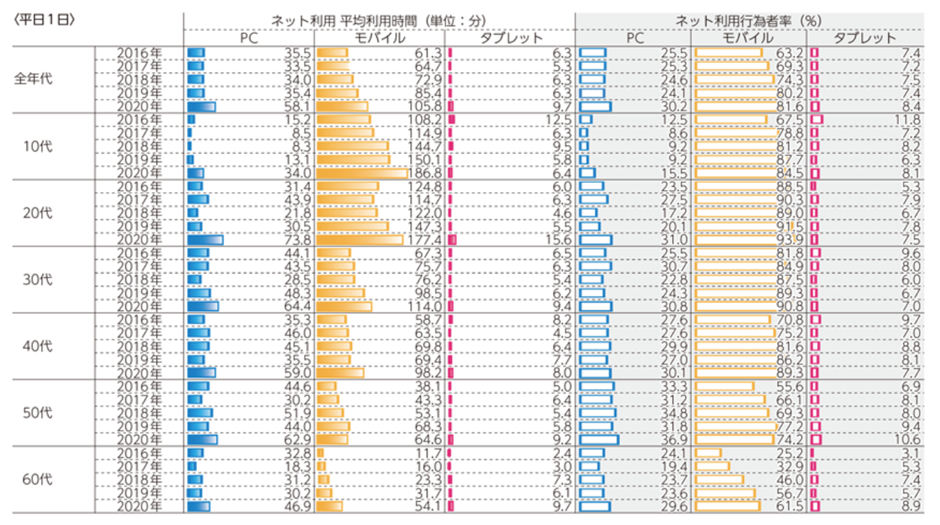Click the 30代 2020年 year label
Image resolution: width=940 pixels, height=525 pixels.
click(x=139, y=307)
